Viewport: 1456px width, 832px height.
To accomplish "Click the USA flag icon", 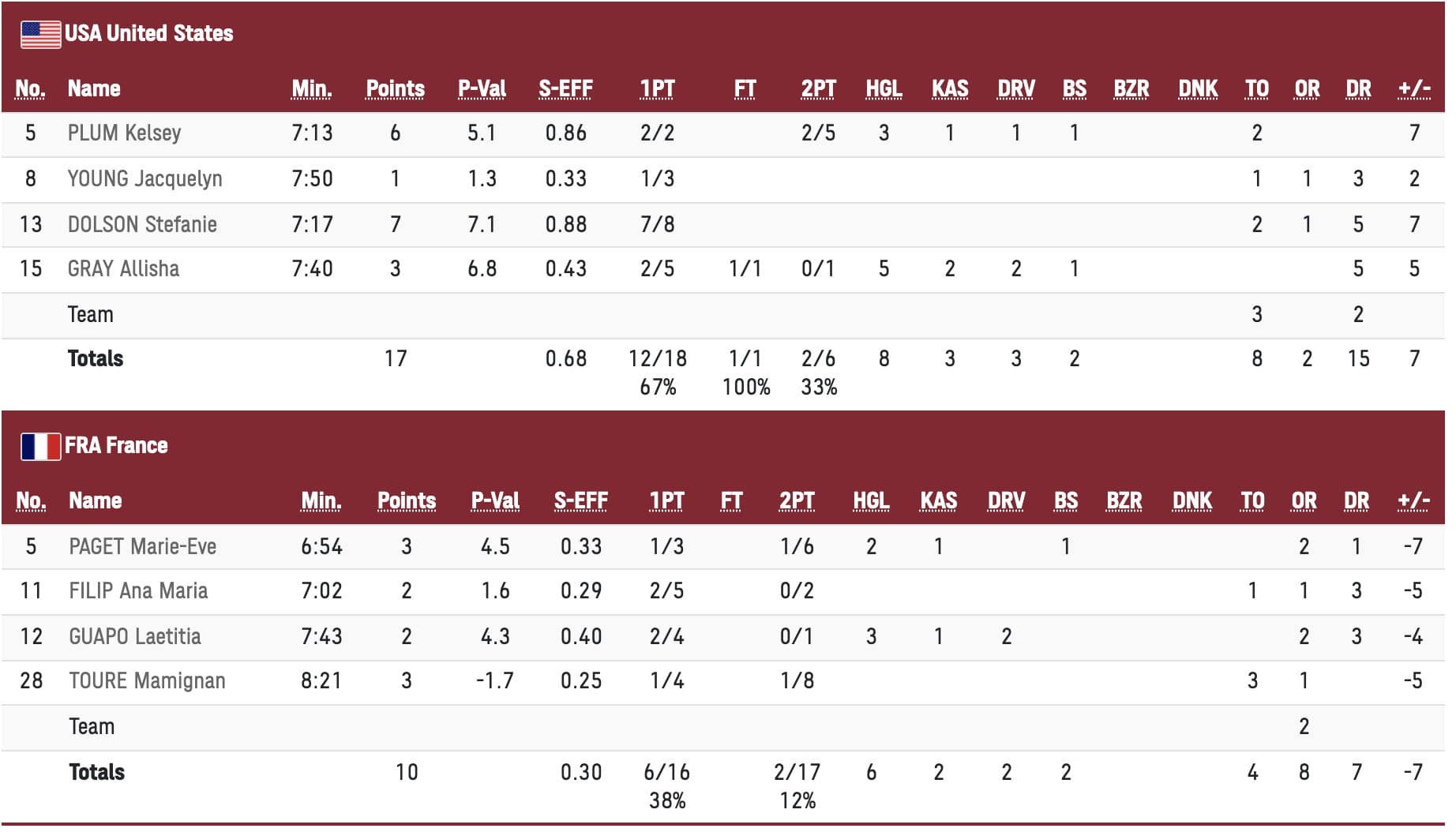I will (40, 34).
